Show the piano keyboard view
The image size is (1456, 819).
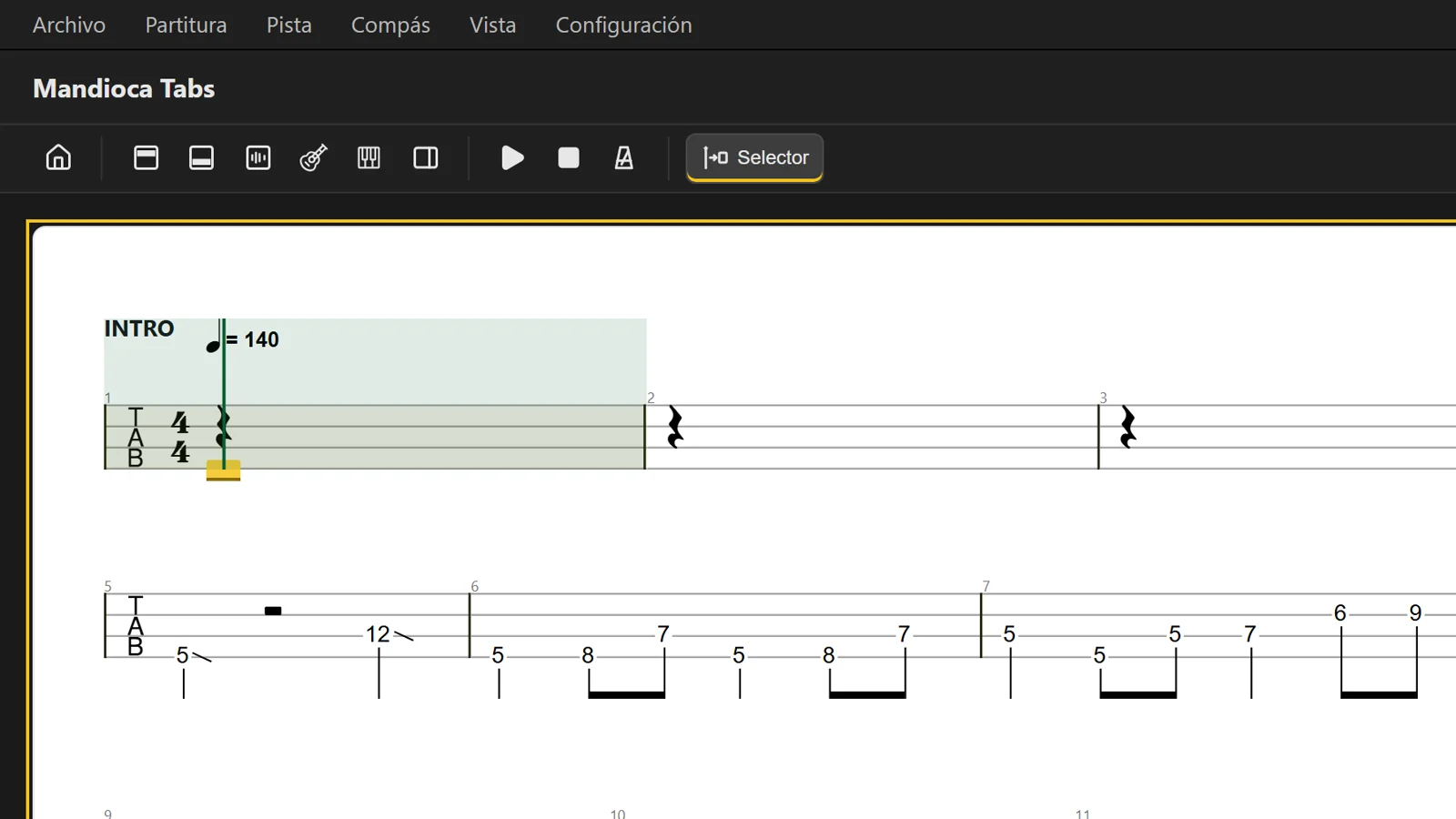(x=369, y=157)
